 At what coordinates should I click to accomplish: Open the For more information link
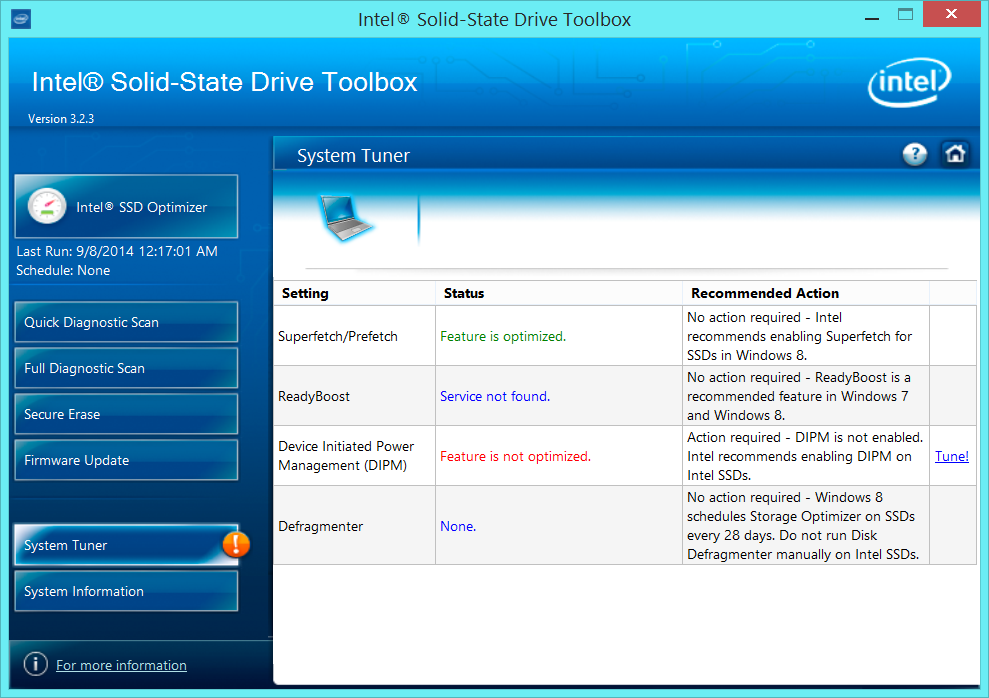(121, 665)
